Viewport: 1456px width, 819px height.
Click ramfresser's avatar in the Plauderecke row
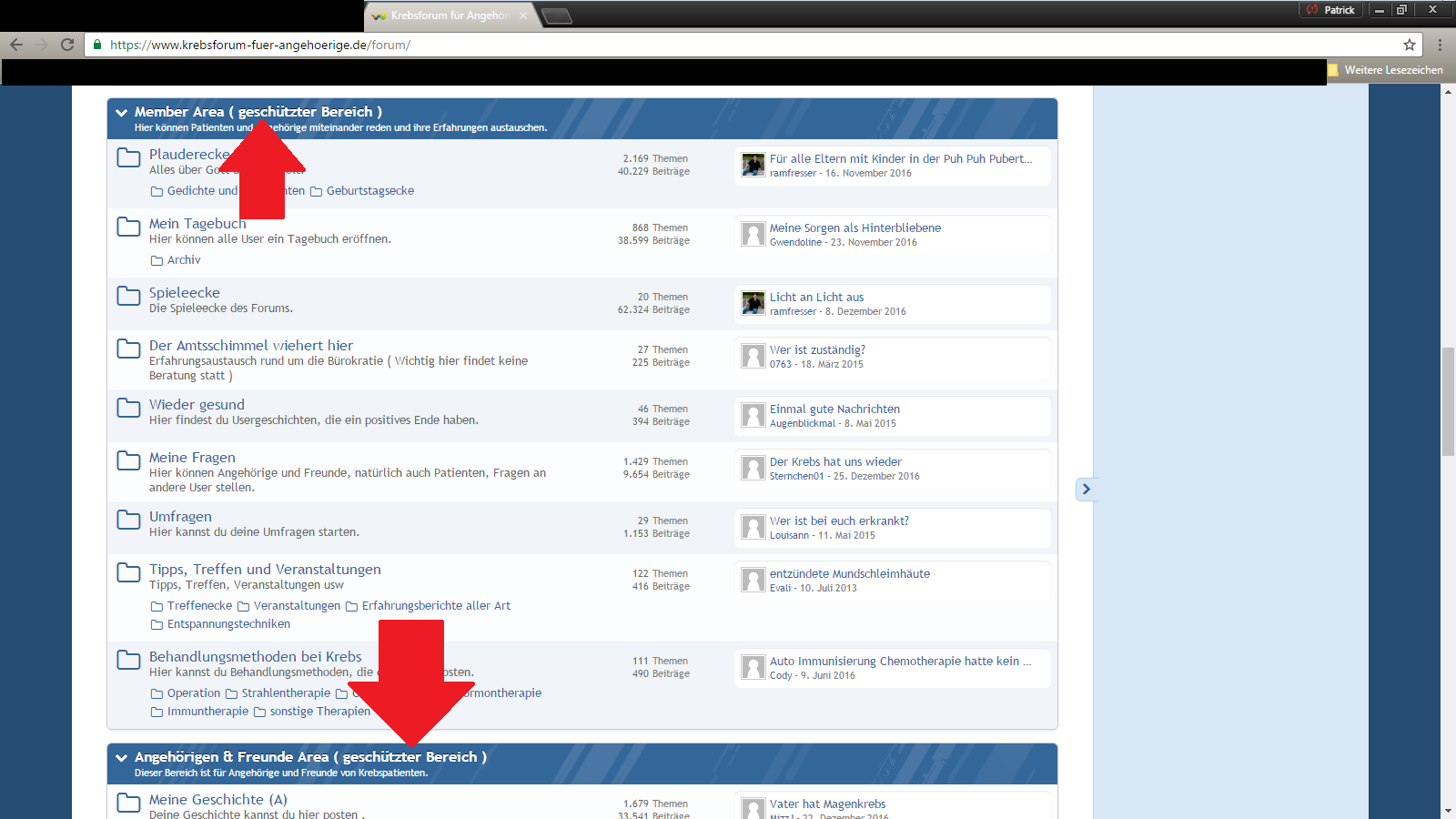pos(753,165)
